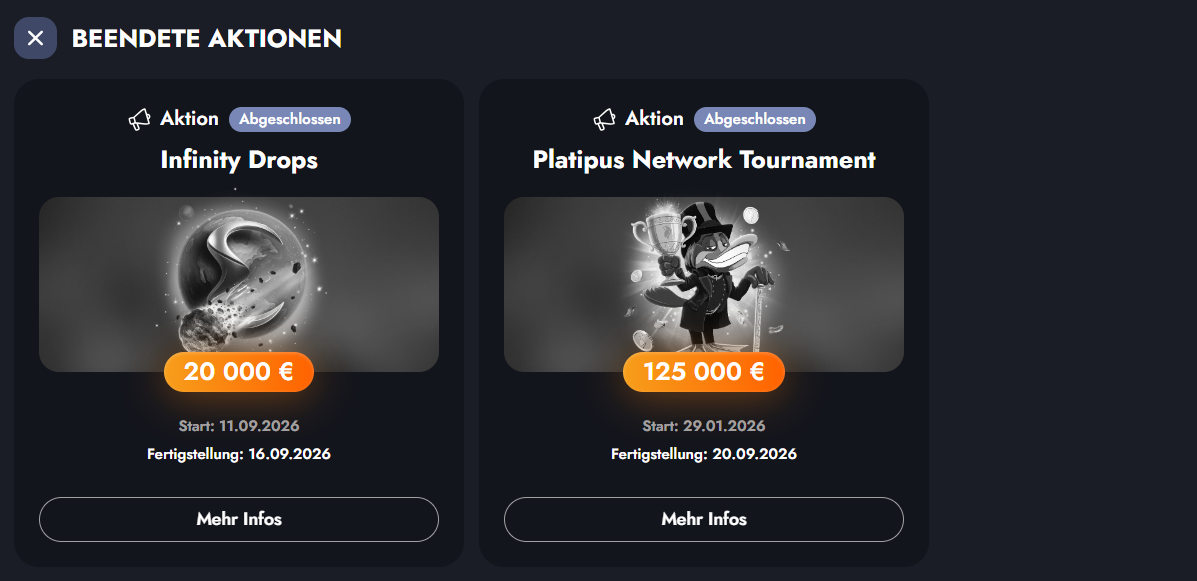The height and width of the screenshot is (581, 1197).
Task: Click Aktion label on Platipus card
Action: [654, 118]
